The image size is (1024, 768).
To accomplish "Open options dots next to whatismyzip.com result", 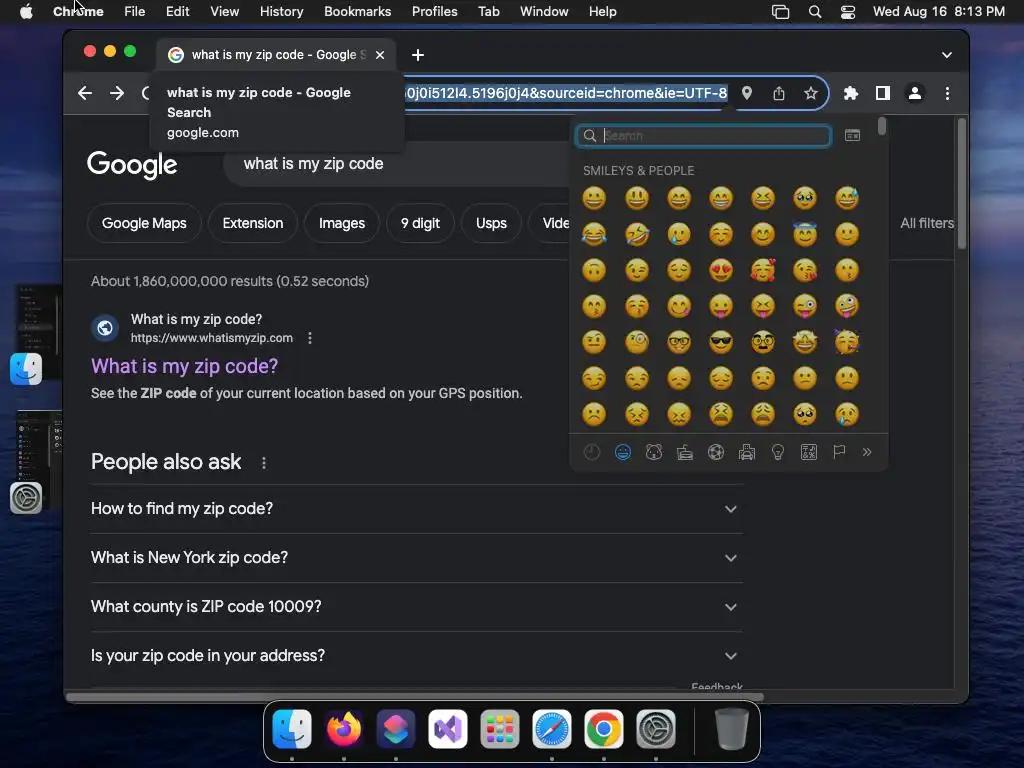I will (310, 338).
